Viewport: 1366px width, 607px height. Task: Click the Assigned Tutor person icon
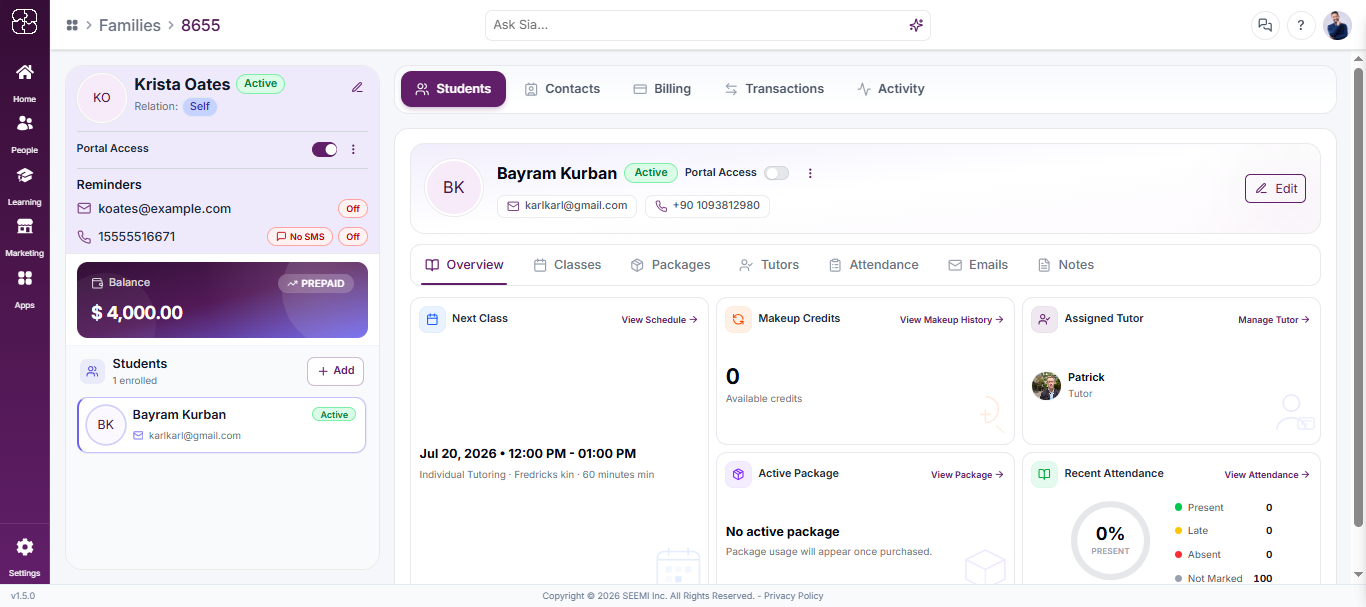pos(1044,320)
